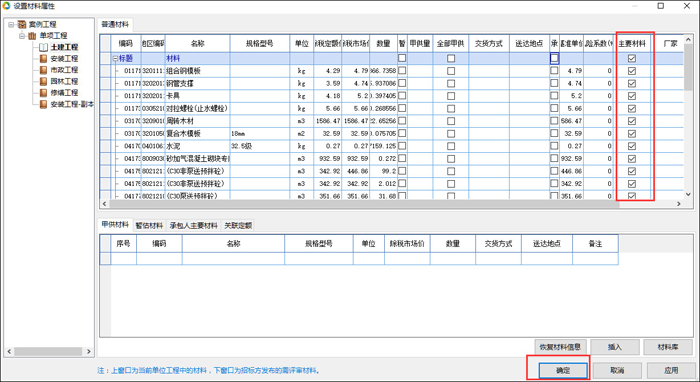Collapse the 标题 材料 group row
The width and height of the screenshot is (700, 382).
click(x=115, y=58)
